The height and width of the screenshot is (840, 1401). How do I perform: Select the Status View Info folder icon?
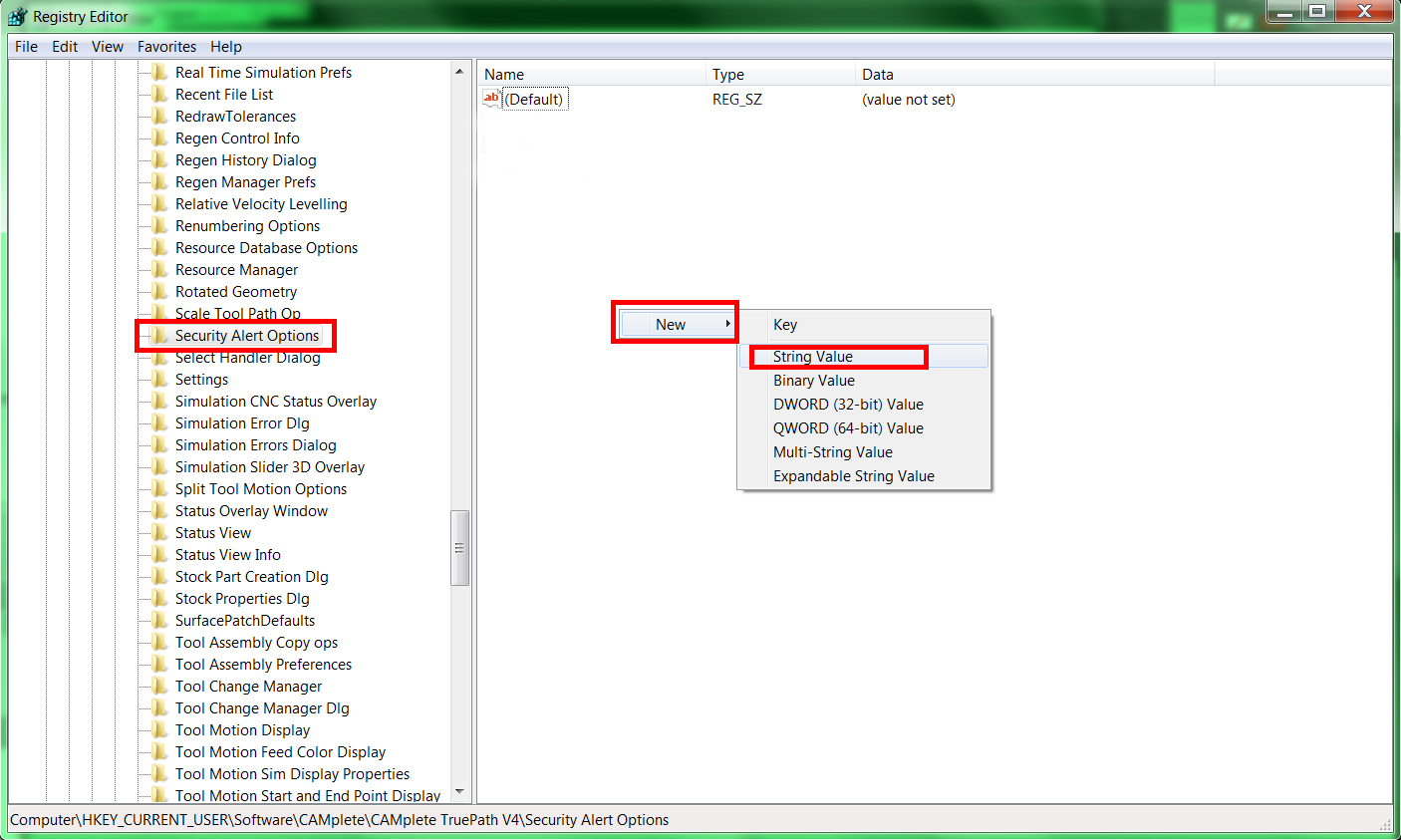coord(159,554)
